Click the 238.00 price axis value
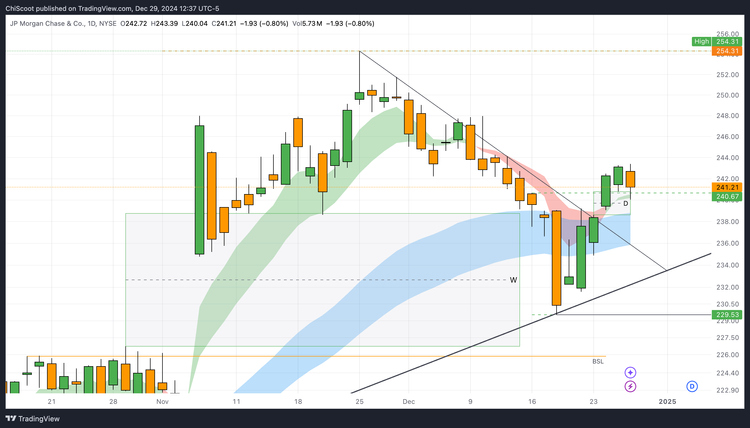Screen dimensions: 750x428 pyautogui.click(x=728, y=221)
